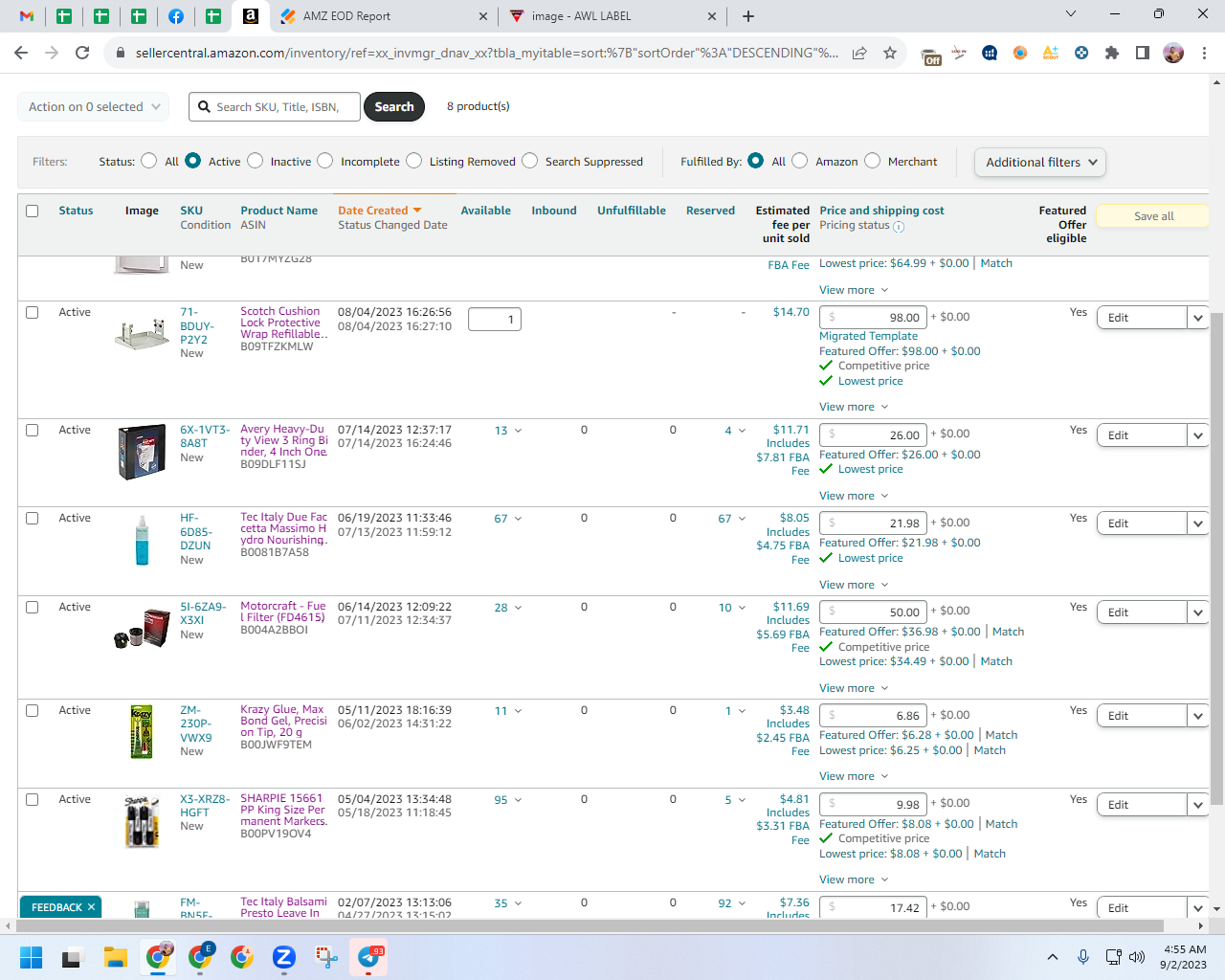The image size is (1225, 980).
Task: Open SKU 5I-6ZA9-X3XI link
Action: point(203,613)
